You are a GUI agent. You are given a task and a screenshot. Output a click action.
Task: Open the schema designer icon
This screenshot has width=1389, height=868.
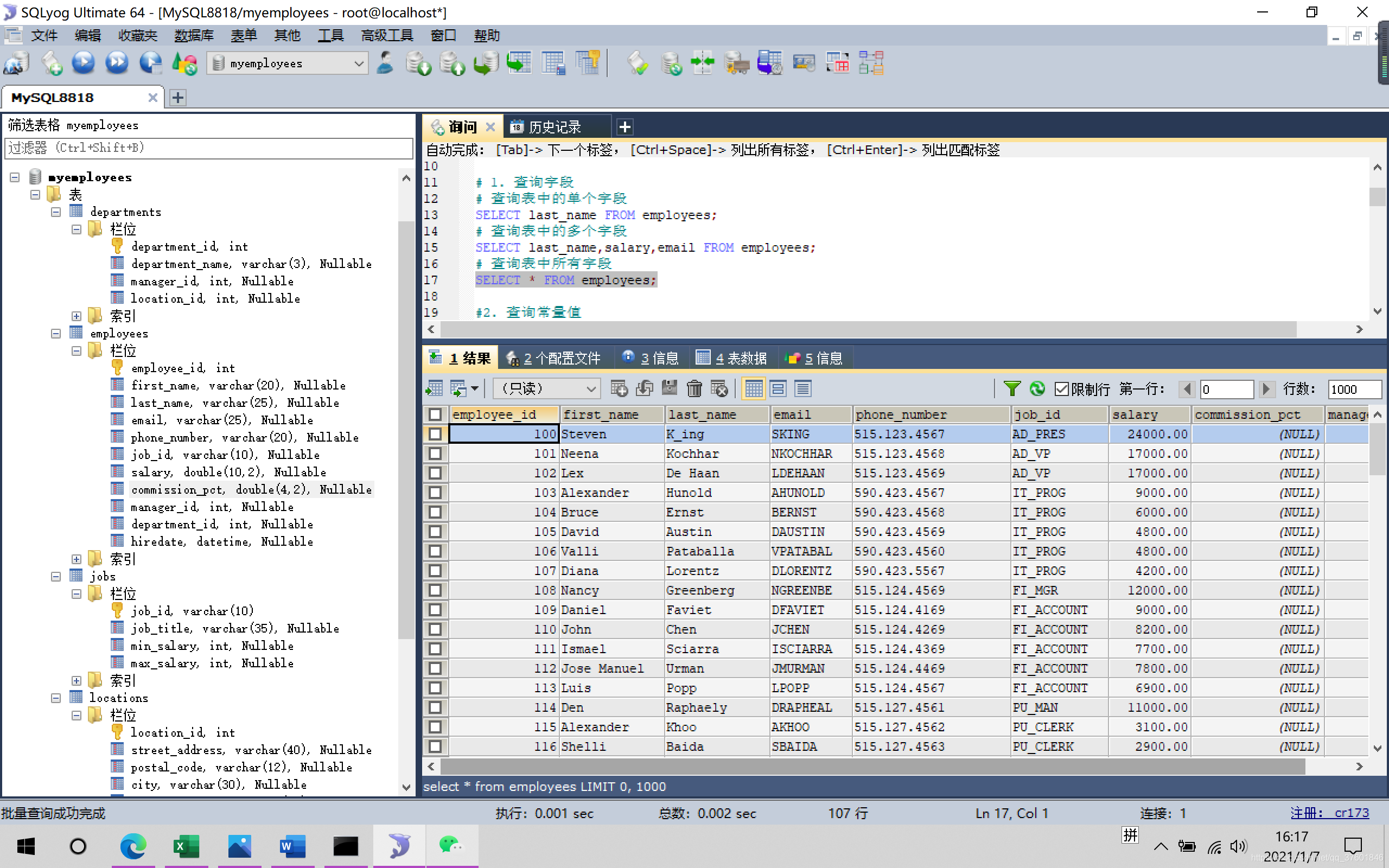pos(871,63)
